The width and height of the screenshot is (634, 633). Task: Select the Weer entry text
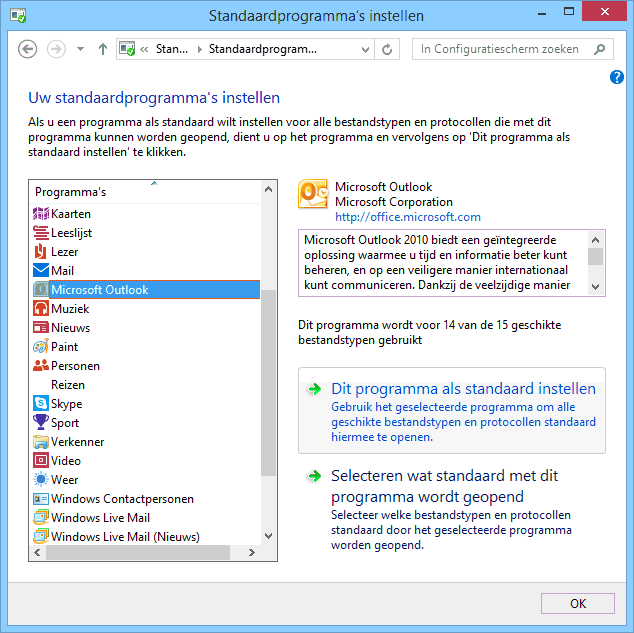tap(65, 480)
